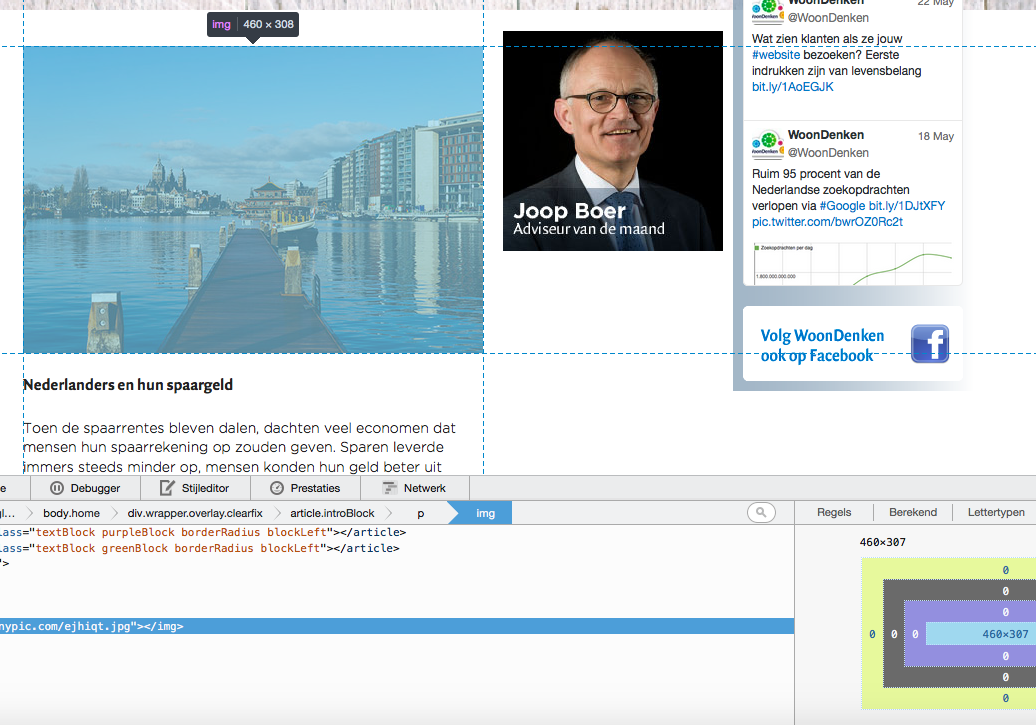This screenshot has width=1036, height=725.
Task: Select div.wrapper.overlay.clearfix breadcrumb
Action: pos(195,513)
